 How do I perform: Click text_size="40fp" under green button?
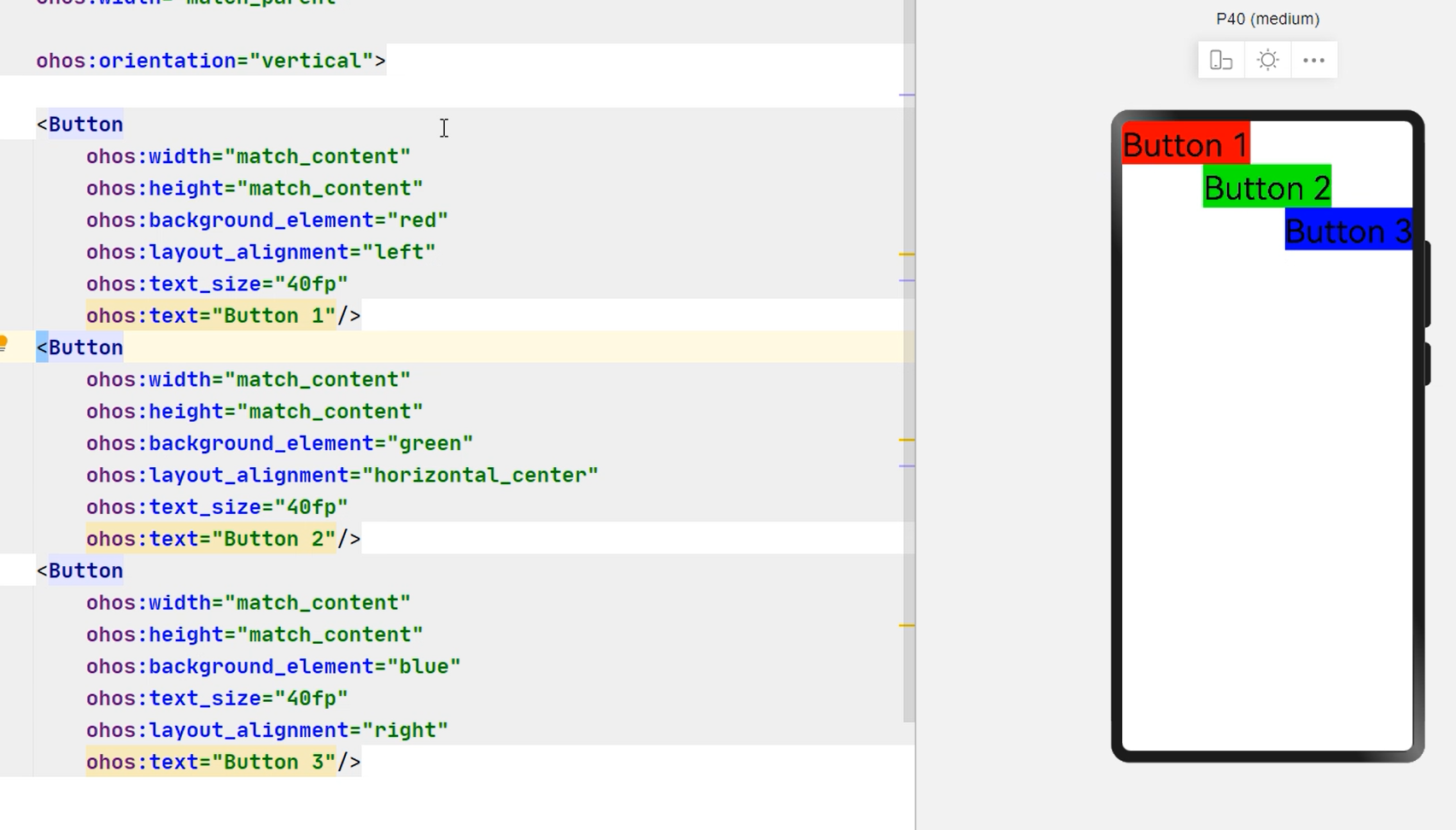click(217, 506)
